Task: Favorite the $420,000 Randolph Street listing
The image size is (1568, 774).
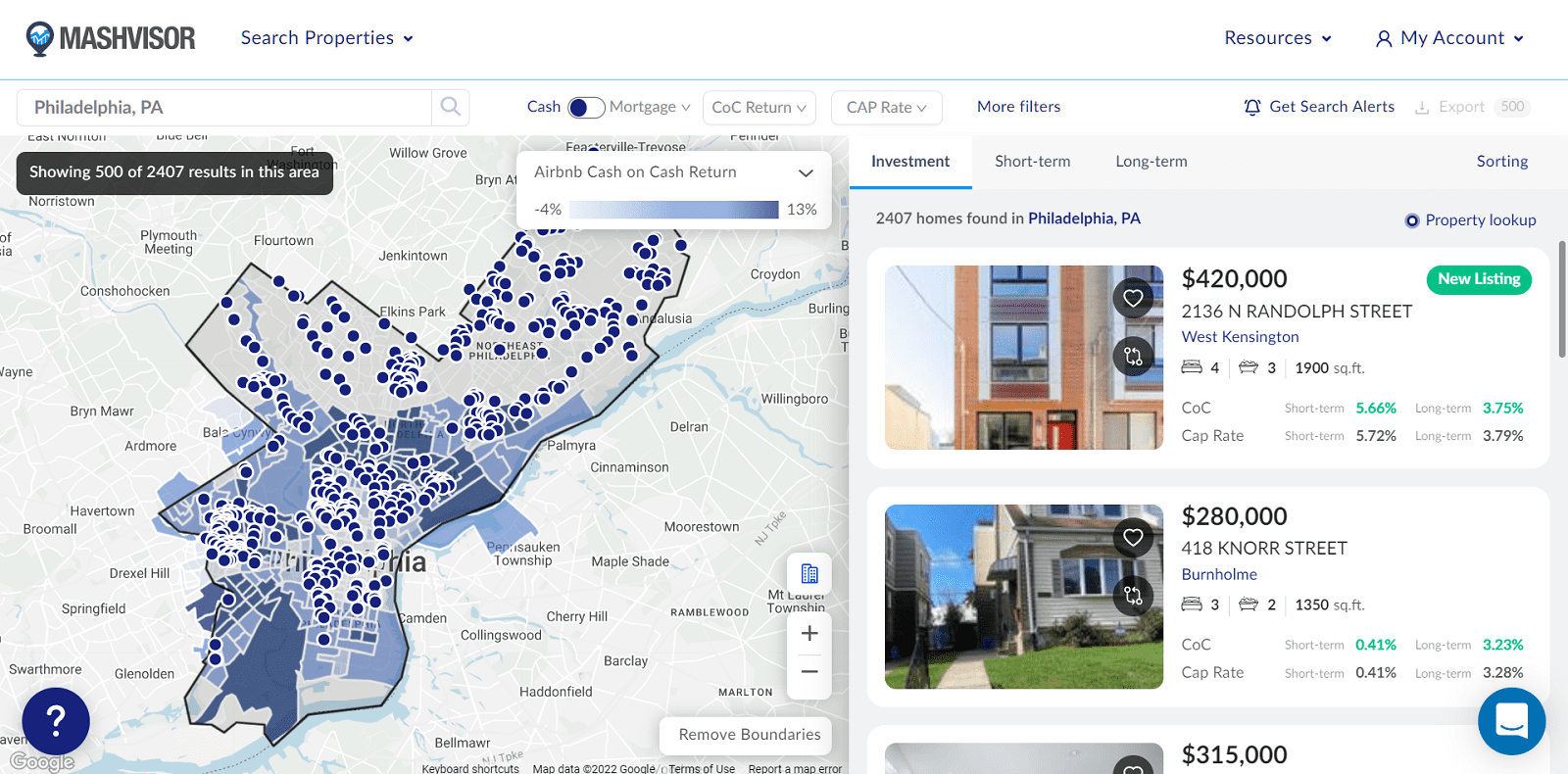Action: click(1133, 298)
